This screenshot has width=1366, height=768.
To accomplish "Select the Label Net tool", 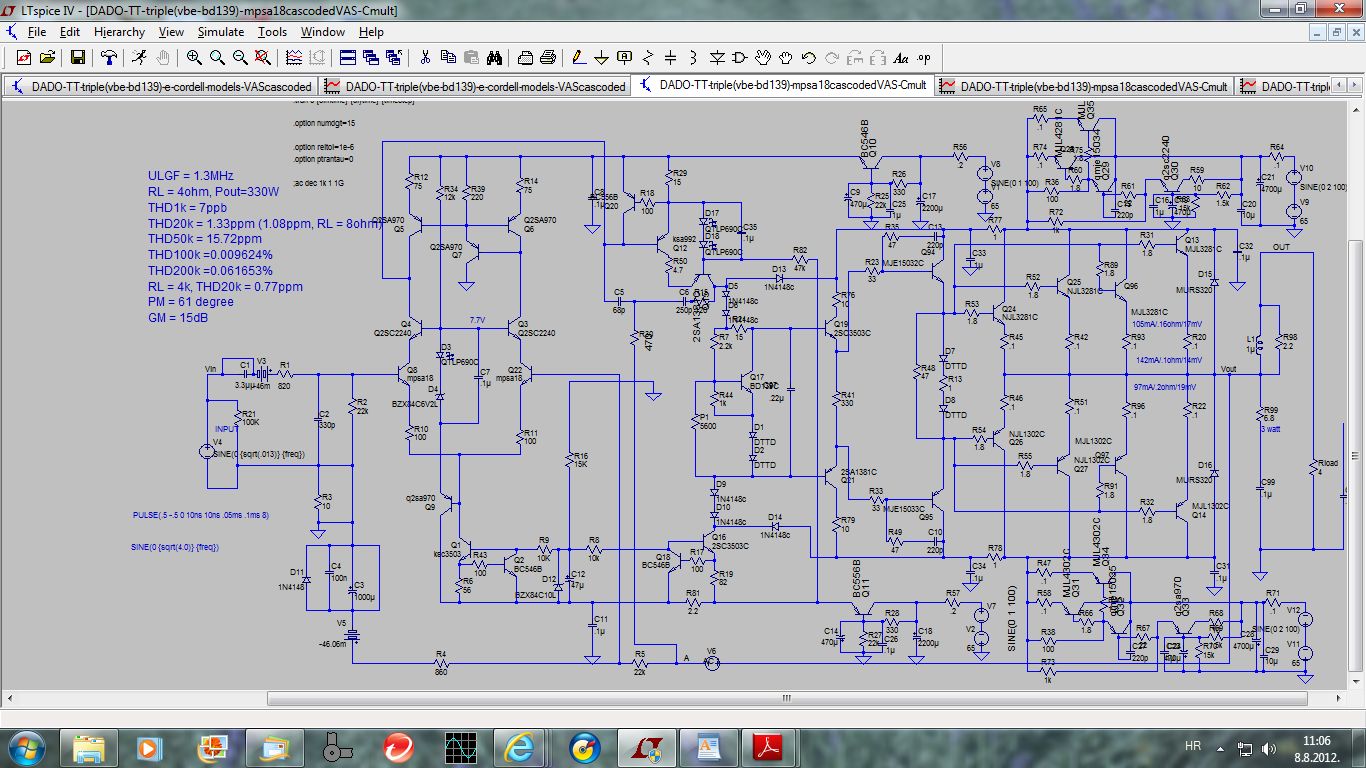I will click(625, 57).
